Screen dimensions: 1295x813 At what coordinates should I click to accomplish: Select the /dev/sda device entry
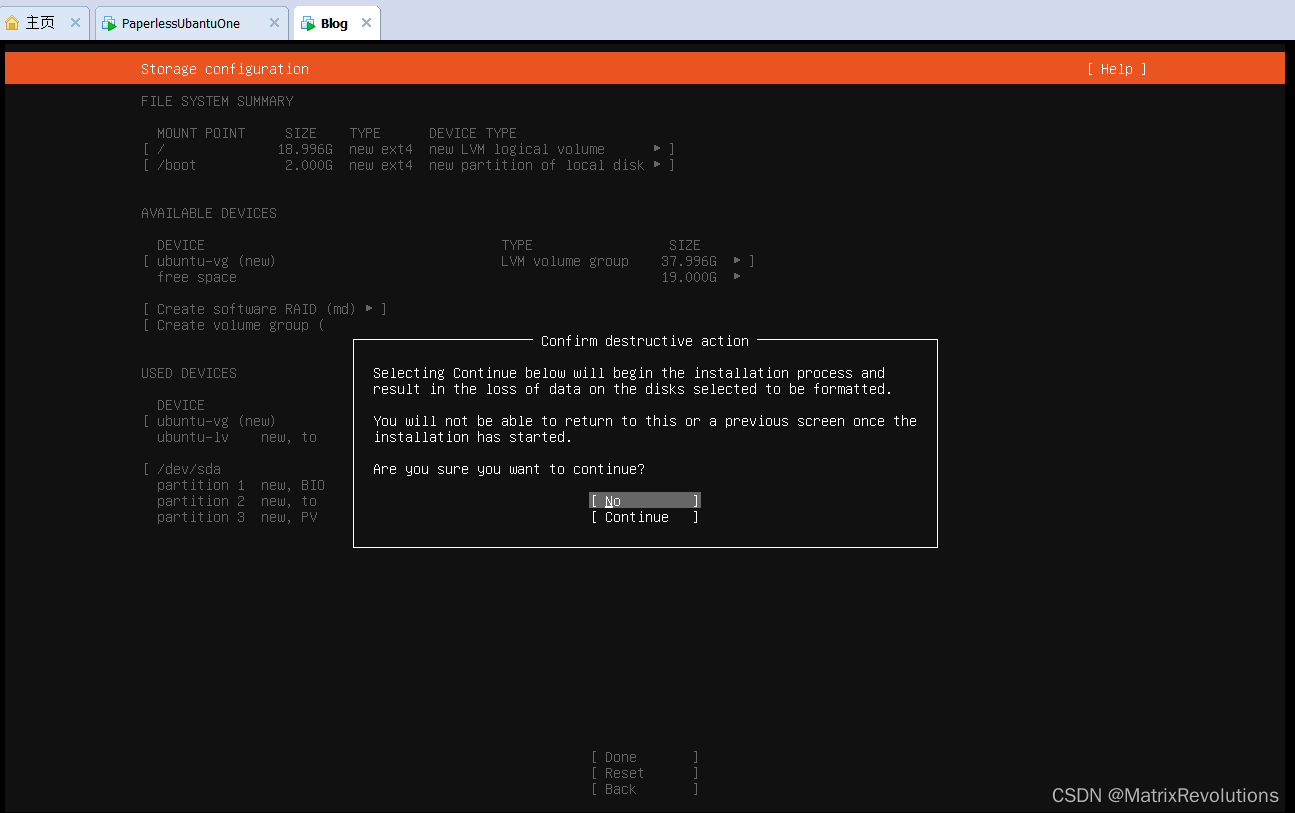pos(188,468)
